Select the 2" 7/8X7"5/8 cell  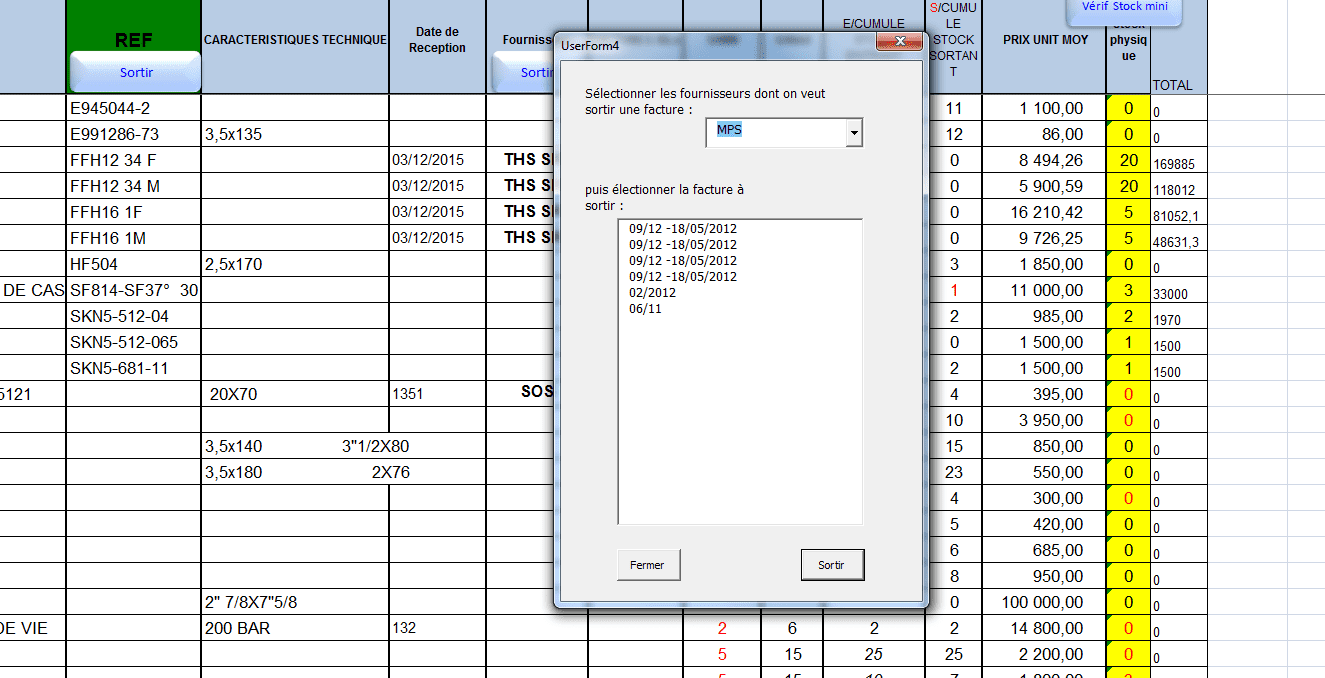tap(295, 602)
